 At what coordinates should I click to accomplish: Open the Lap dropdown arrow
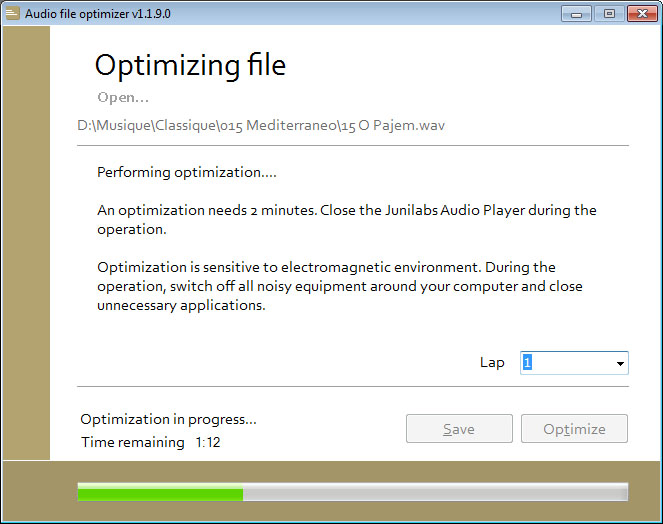coord(620,363)
